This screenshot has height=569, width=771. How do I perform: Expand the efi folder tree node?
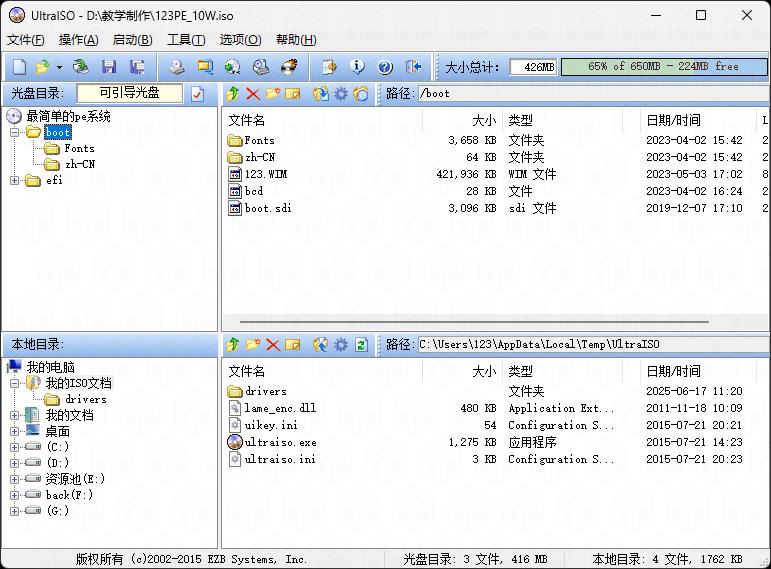pos(15,181)
